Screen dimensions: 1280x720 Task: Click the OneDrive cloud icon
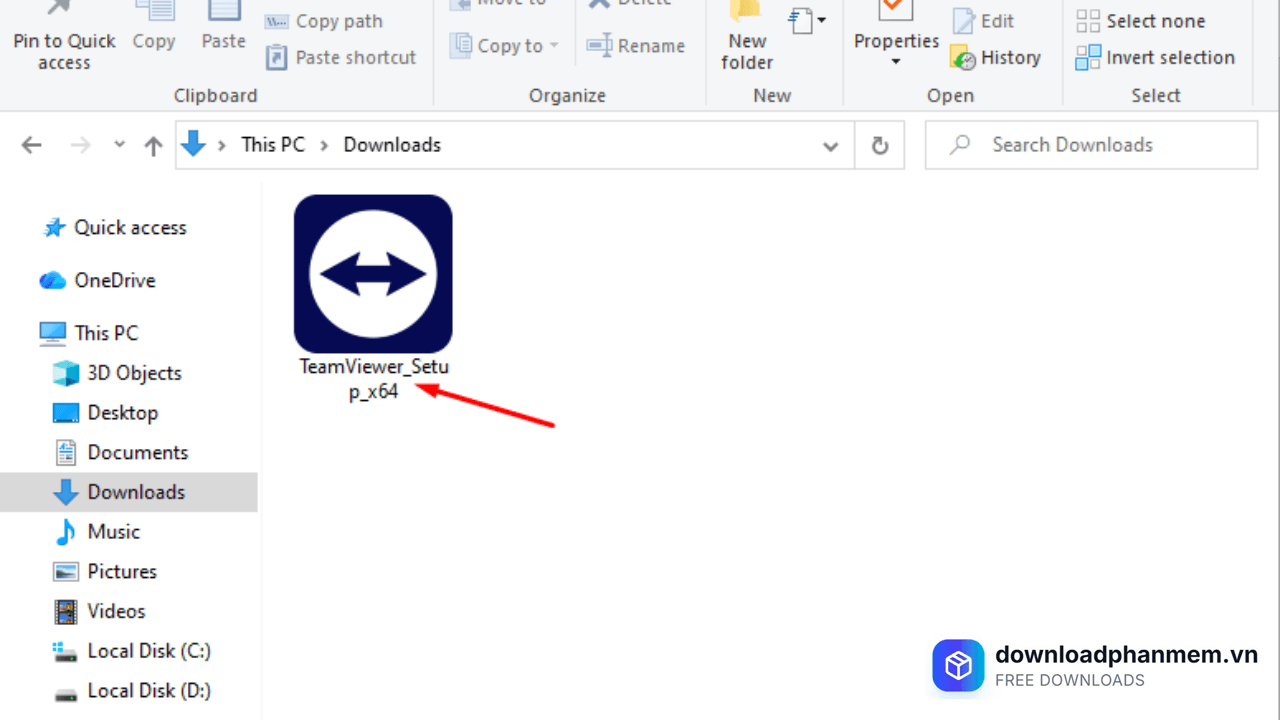[53, 281]
